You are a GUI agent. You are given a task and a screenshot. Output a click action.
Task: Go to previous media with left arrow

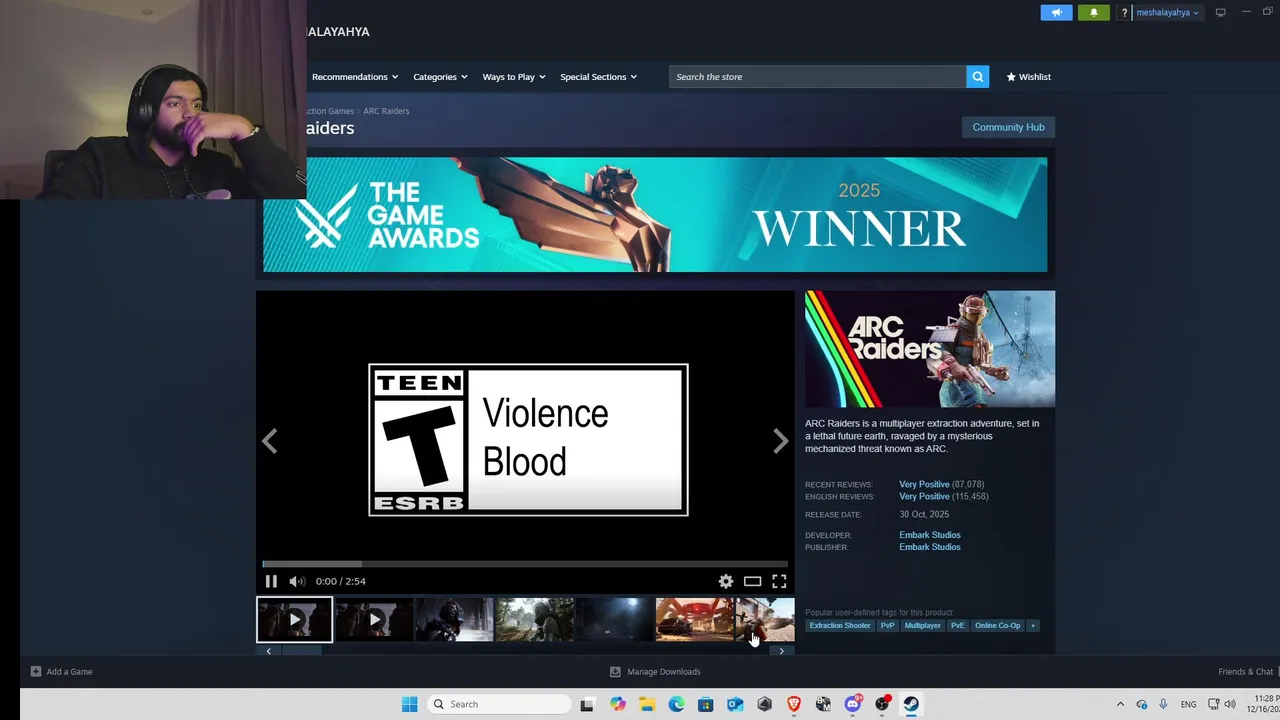[x=269, y=441]
